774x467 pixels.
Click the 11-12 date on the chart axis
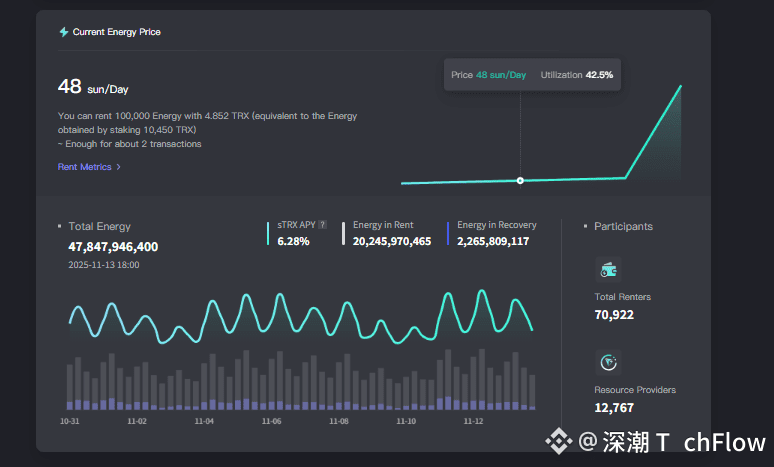click(x=473, y=422)
